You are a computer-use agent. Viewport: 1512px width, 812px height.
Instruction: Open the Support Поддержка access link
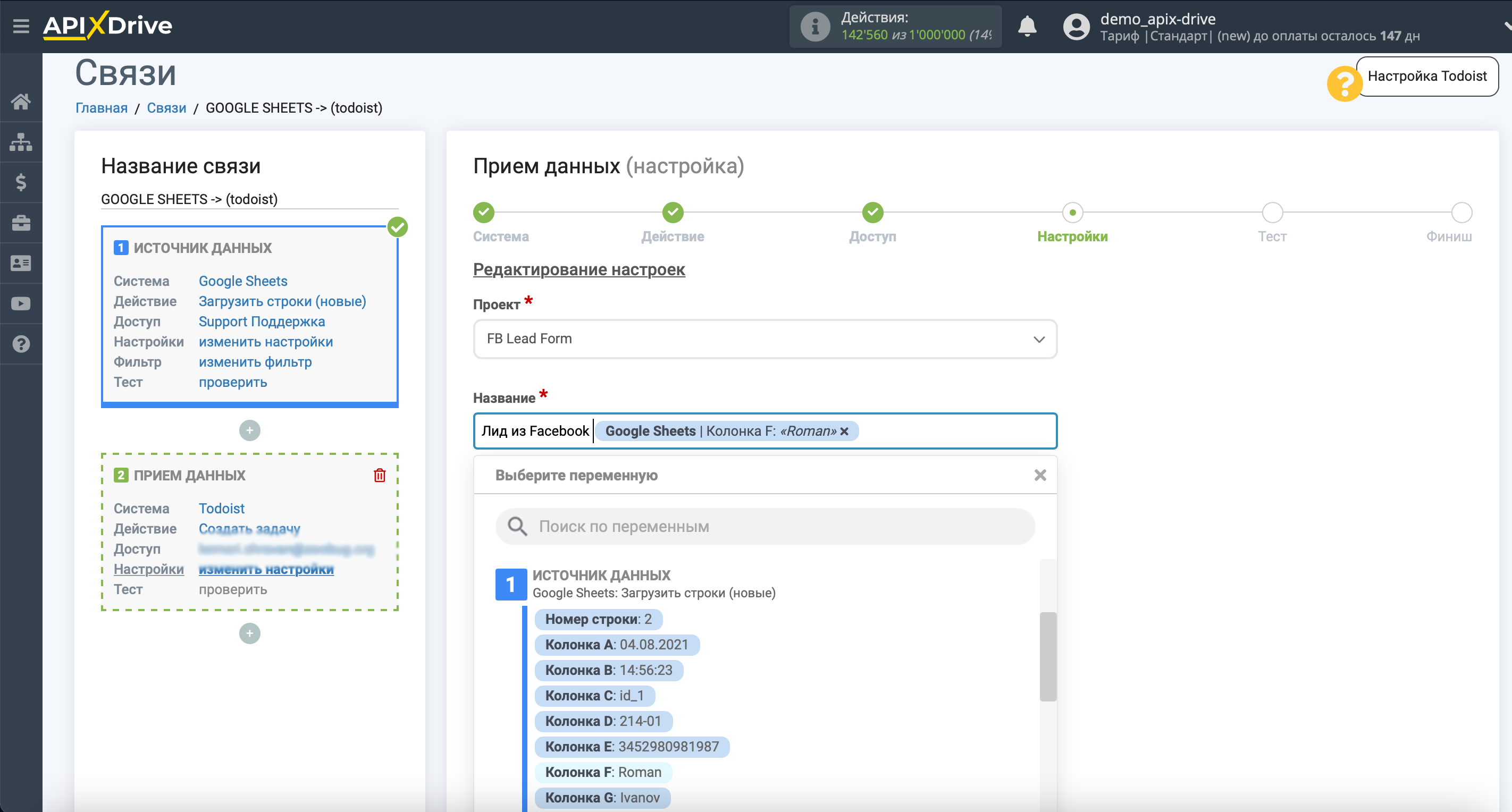(x=262, y=322)
